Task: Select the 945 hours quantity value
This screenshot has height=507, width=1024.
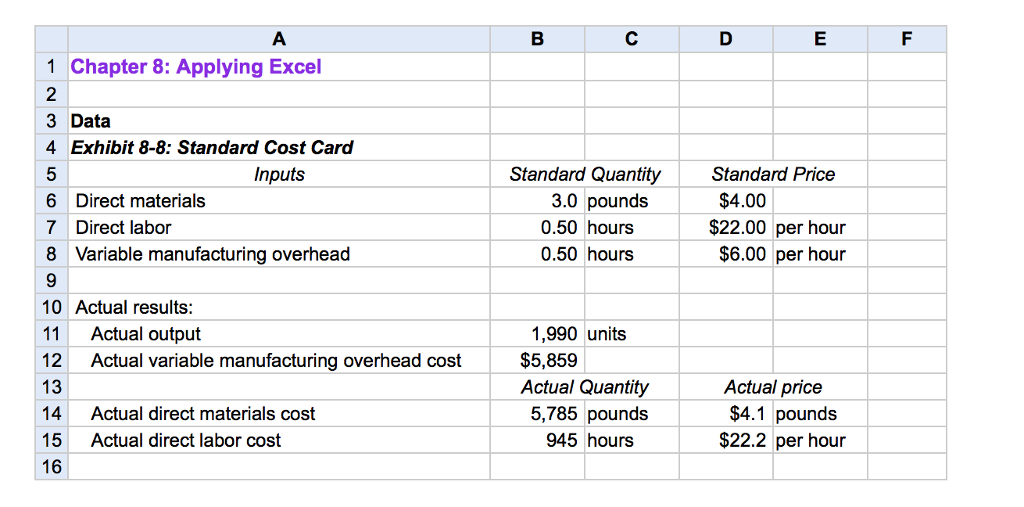Action: [x=537, y=440]
